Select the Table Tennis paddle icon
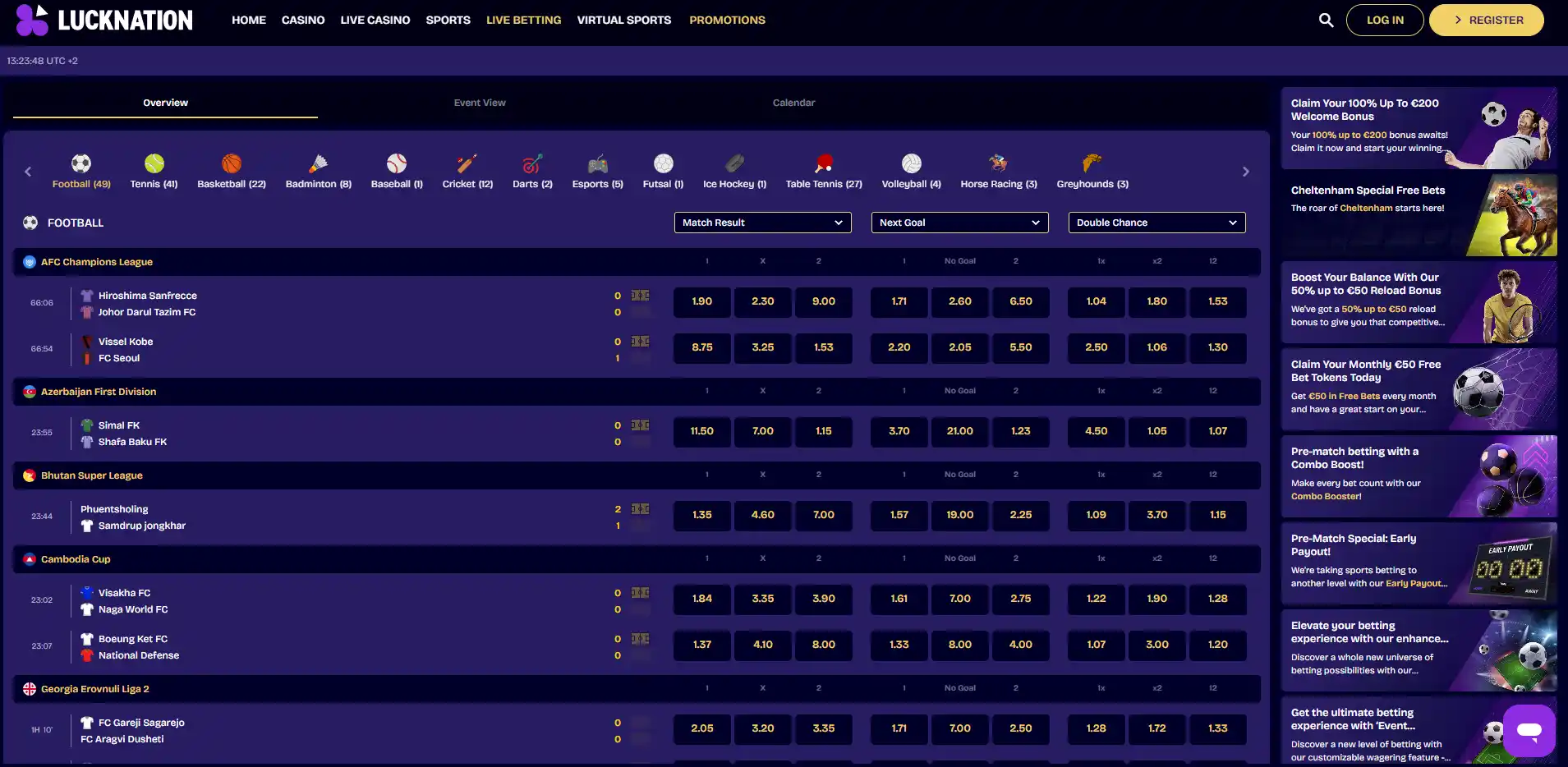 click(824, 163)
